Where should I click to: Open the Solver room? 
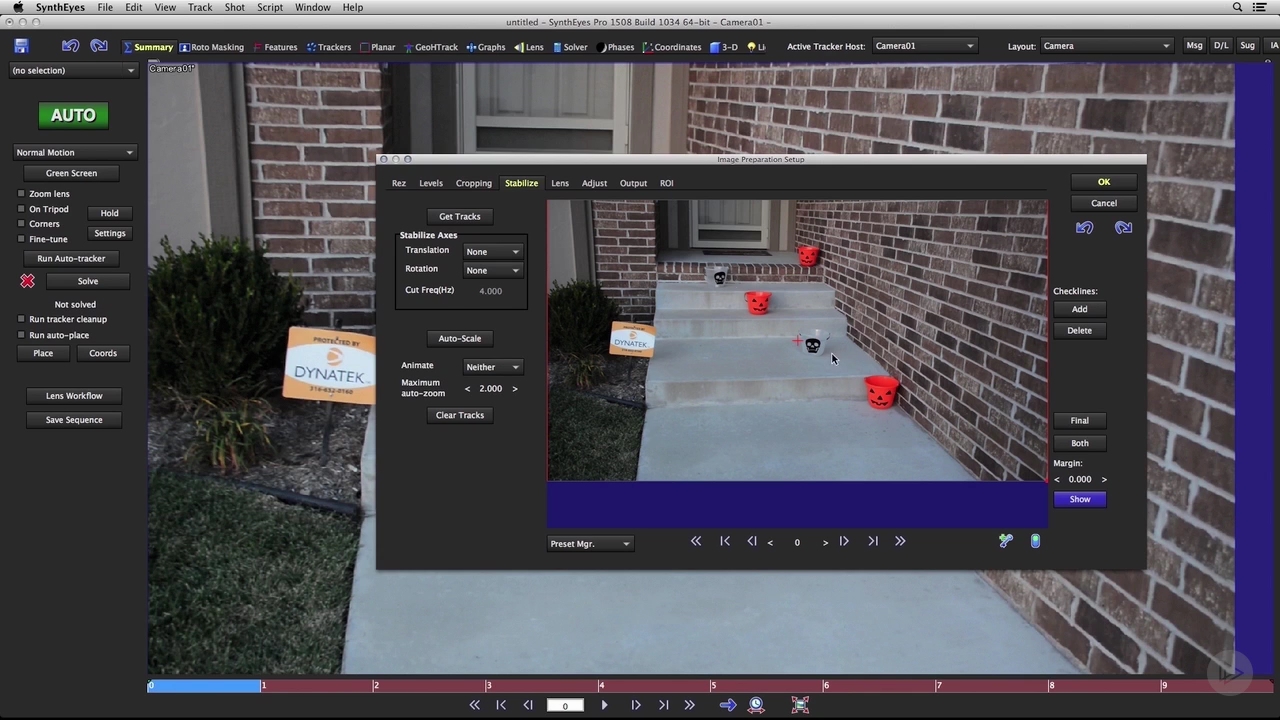(x=570, y=47)
